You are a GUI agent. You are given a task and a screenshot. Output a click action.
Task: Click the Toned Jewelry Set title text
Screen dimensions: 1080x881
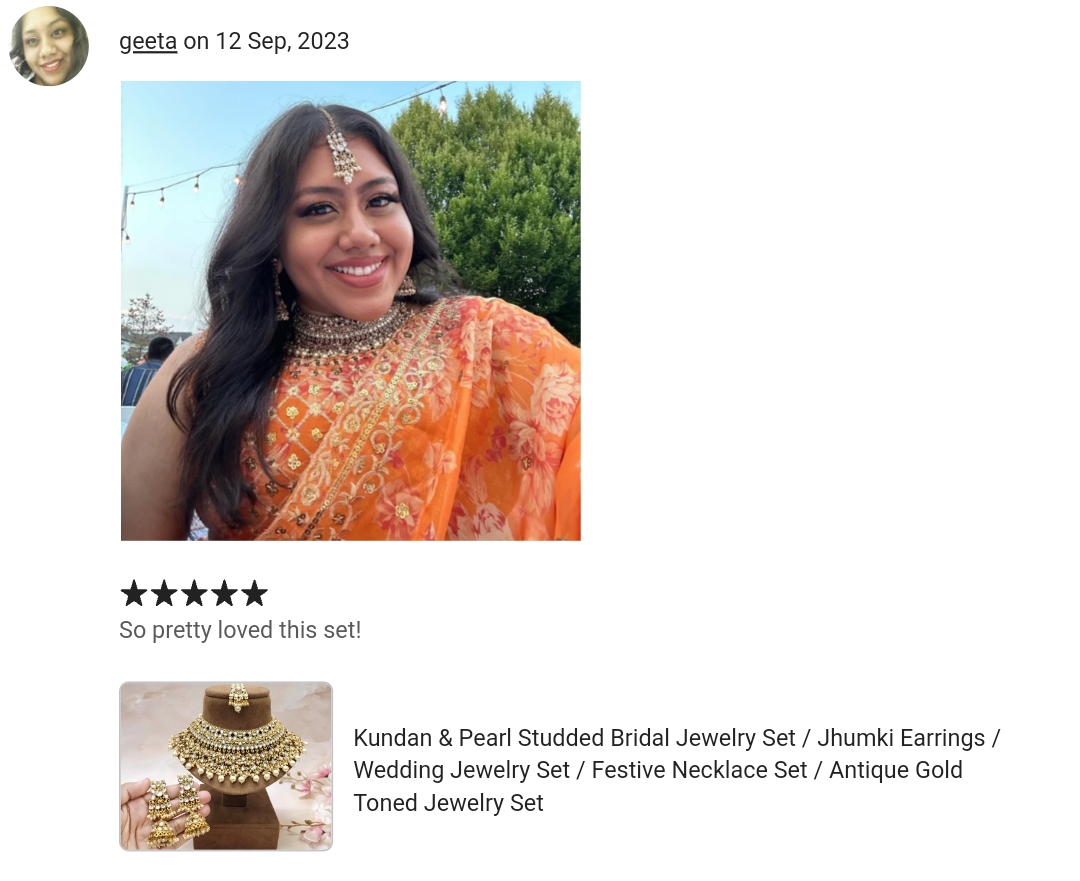click(448, 803)
